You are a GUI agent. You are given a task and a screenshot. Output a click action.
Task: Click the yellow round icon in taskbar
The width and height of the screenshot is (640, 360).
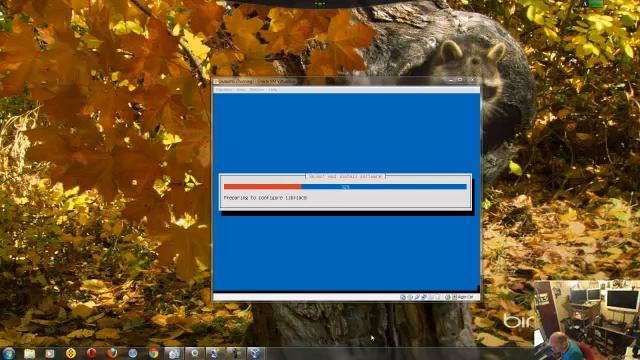[71, 353]
